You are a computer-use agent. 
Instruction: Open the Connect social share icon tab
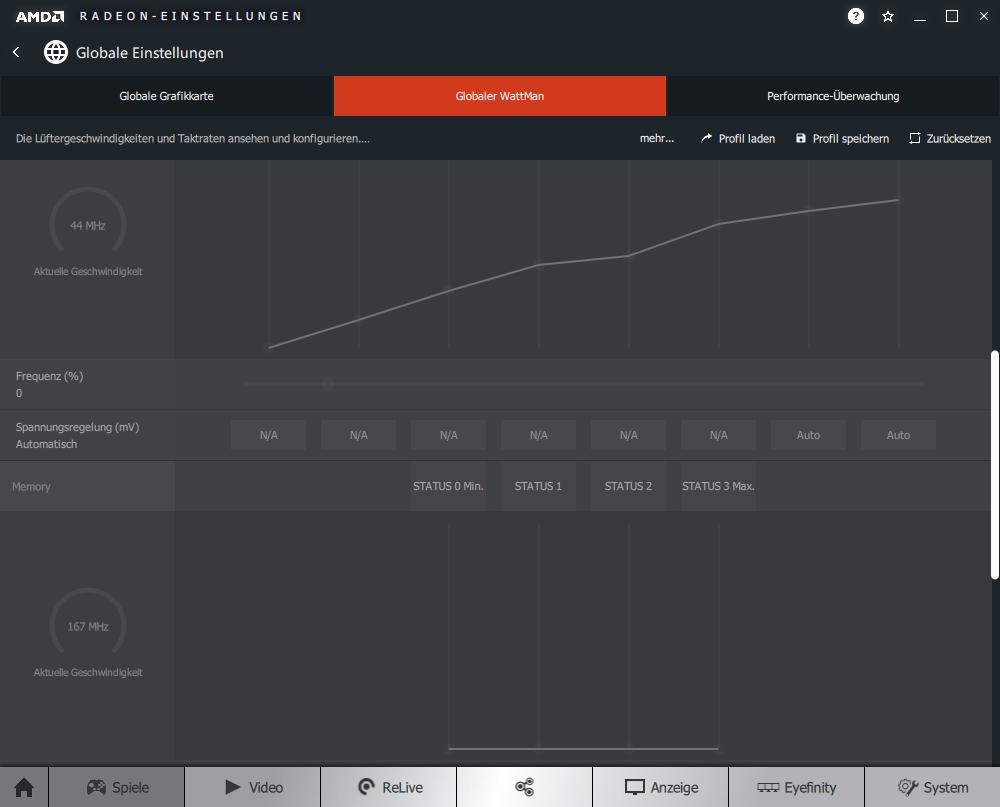tap(524, 787)
